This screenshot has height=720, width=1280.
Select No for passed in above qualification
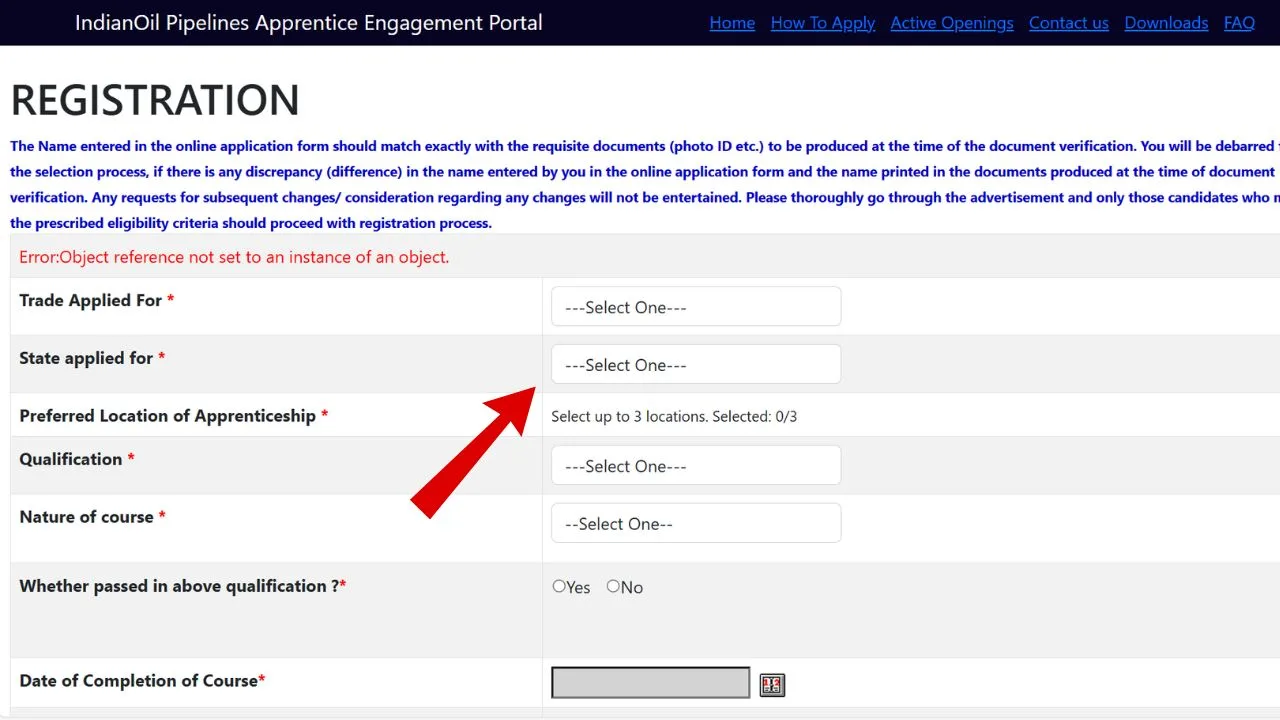tap(613, 586)
